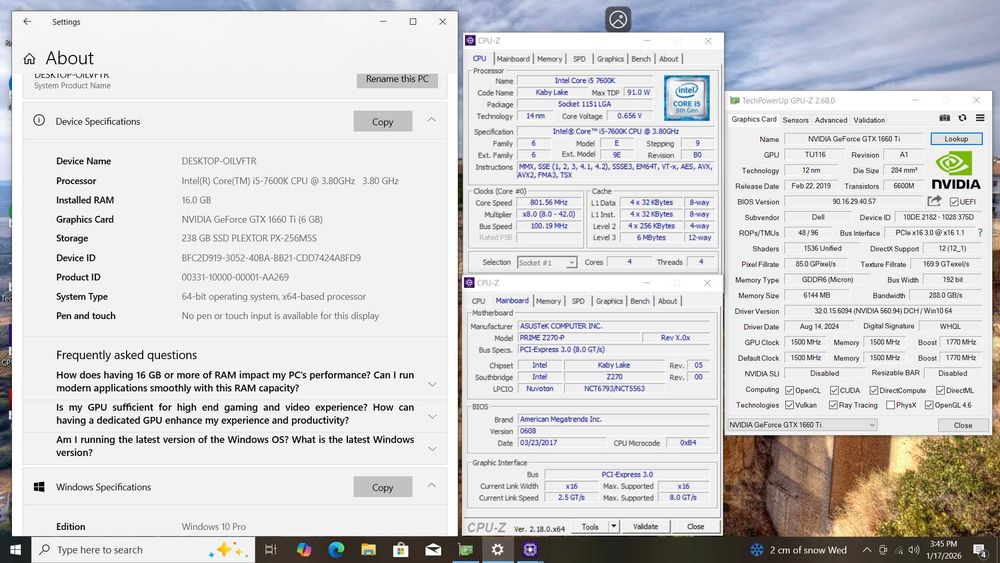Click the taskbar search box

click(143, 550)
